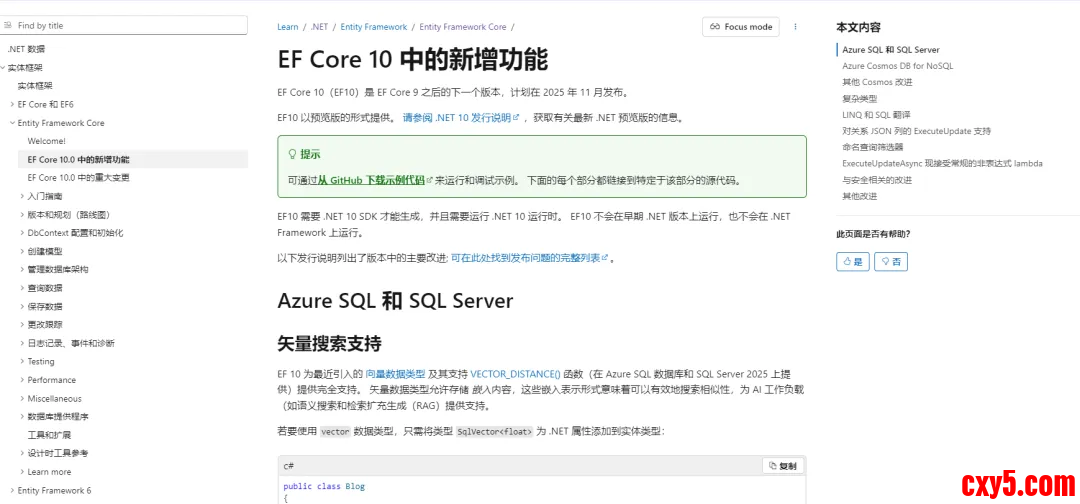Click the Focus mode button
This screenshot has height=504, width=1080.
tap(741, 27)
